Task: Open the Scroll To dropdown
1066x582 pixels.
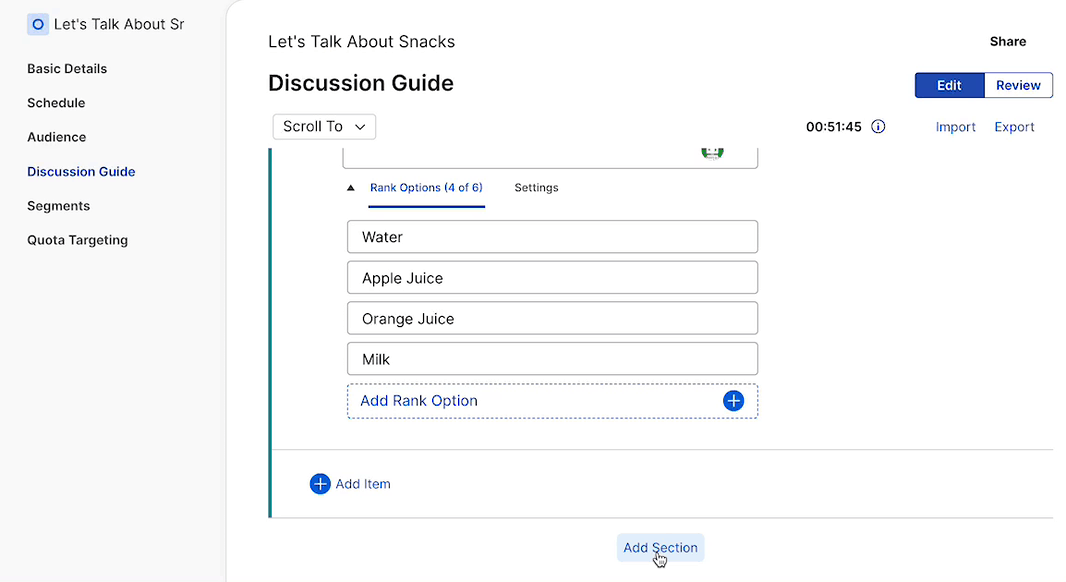Action: [324, 126]
